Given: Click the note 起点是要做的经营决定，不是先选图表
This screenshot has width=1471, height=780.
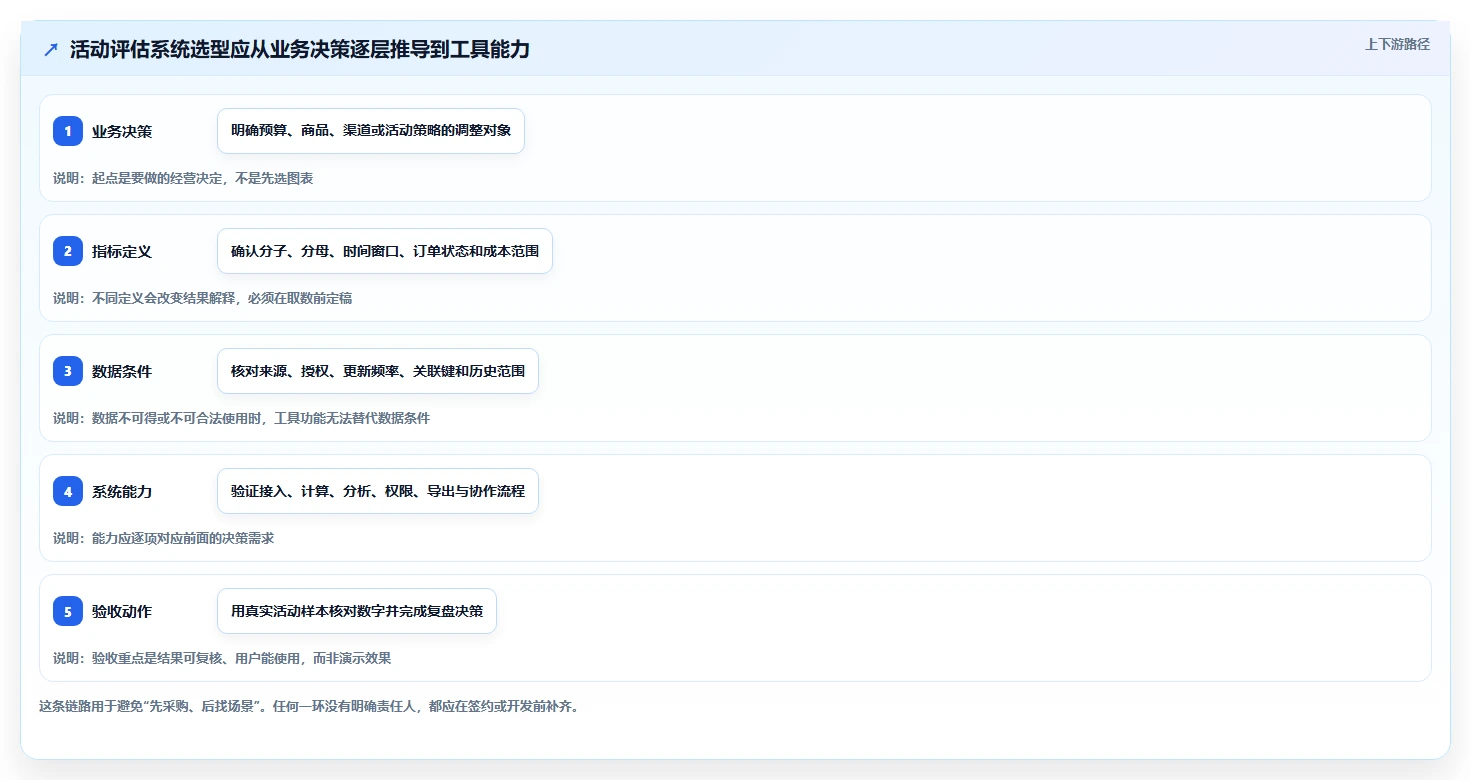Looking at the screenshot, I should [x=183, y=178].
